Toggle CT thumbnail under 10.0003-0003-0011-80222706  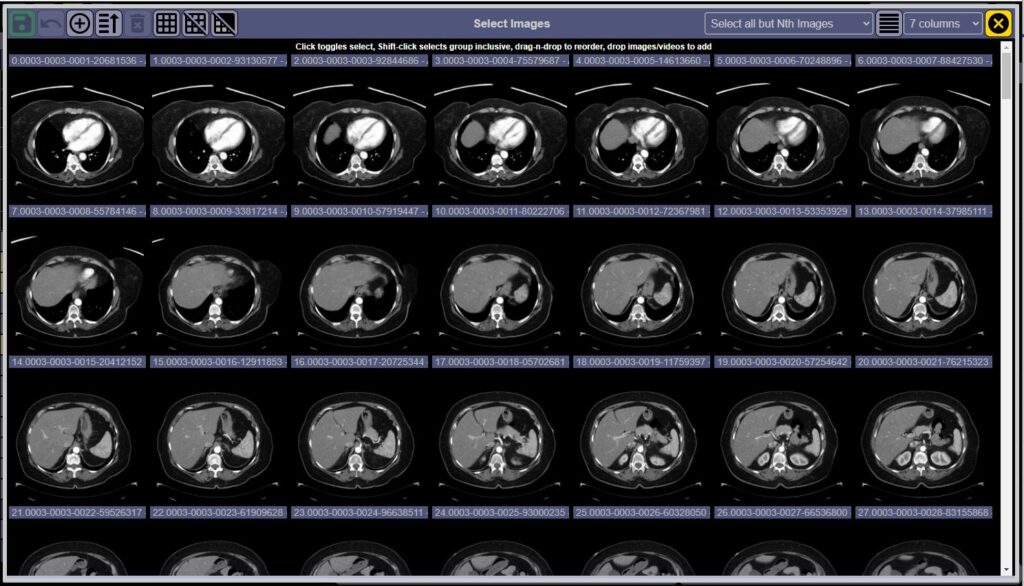click(x=500, y=287)
